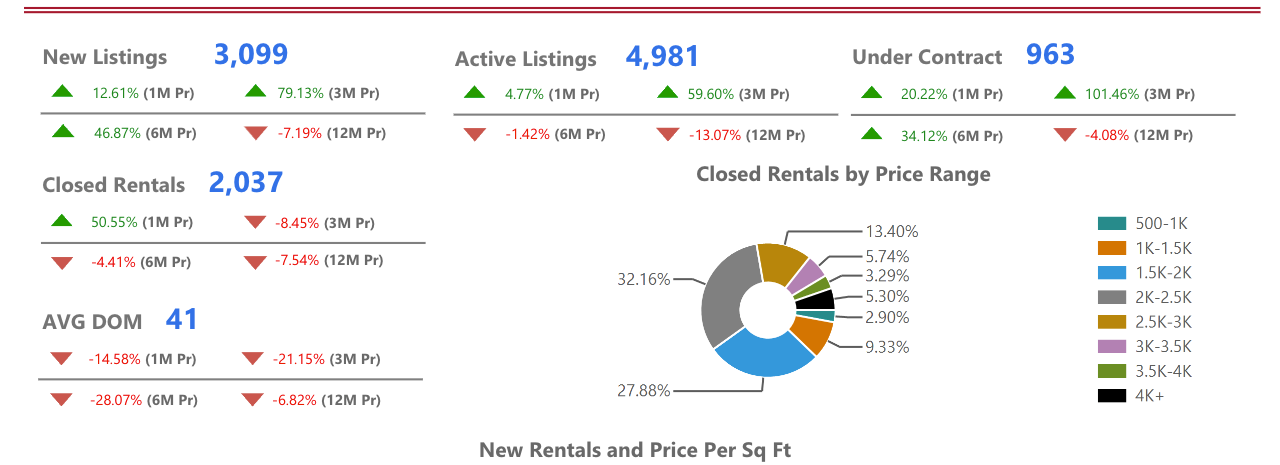
Task: Click the 4K+ legend label text
Action: (x=1149, y=395)
